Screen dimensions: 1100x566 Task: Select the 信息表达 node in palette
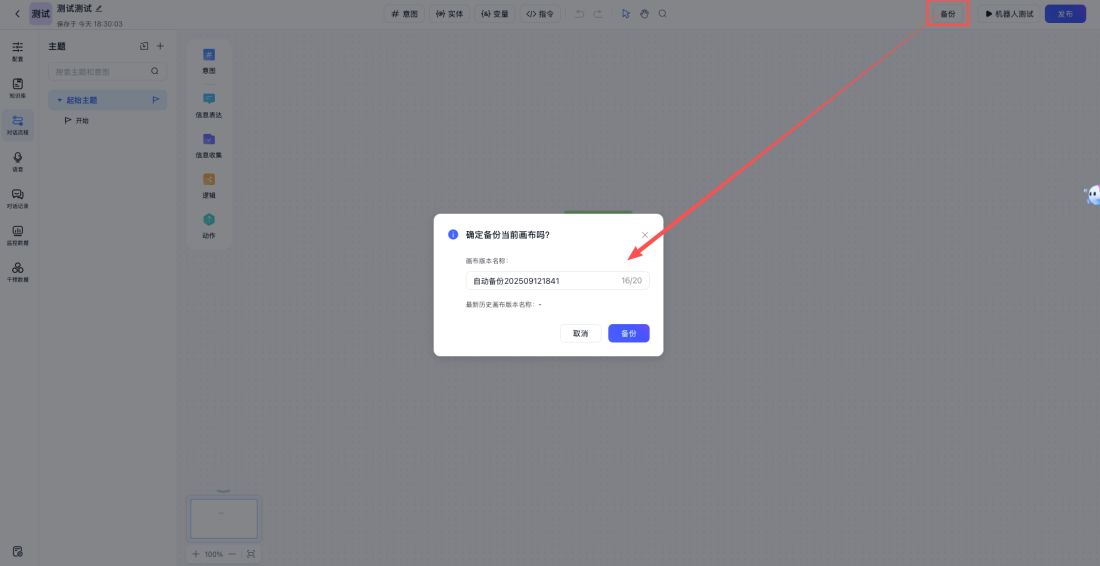(209, 105)
